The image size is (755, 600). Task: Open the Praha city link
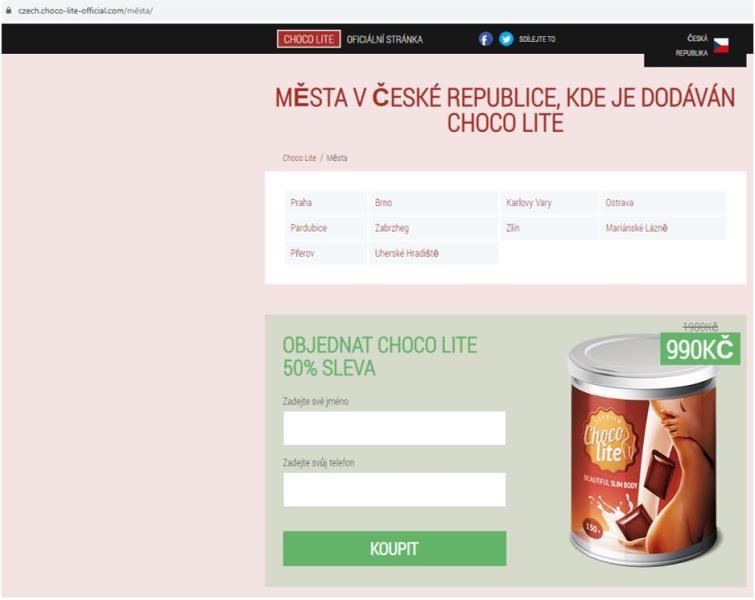click(x=301, y=203)
